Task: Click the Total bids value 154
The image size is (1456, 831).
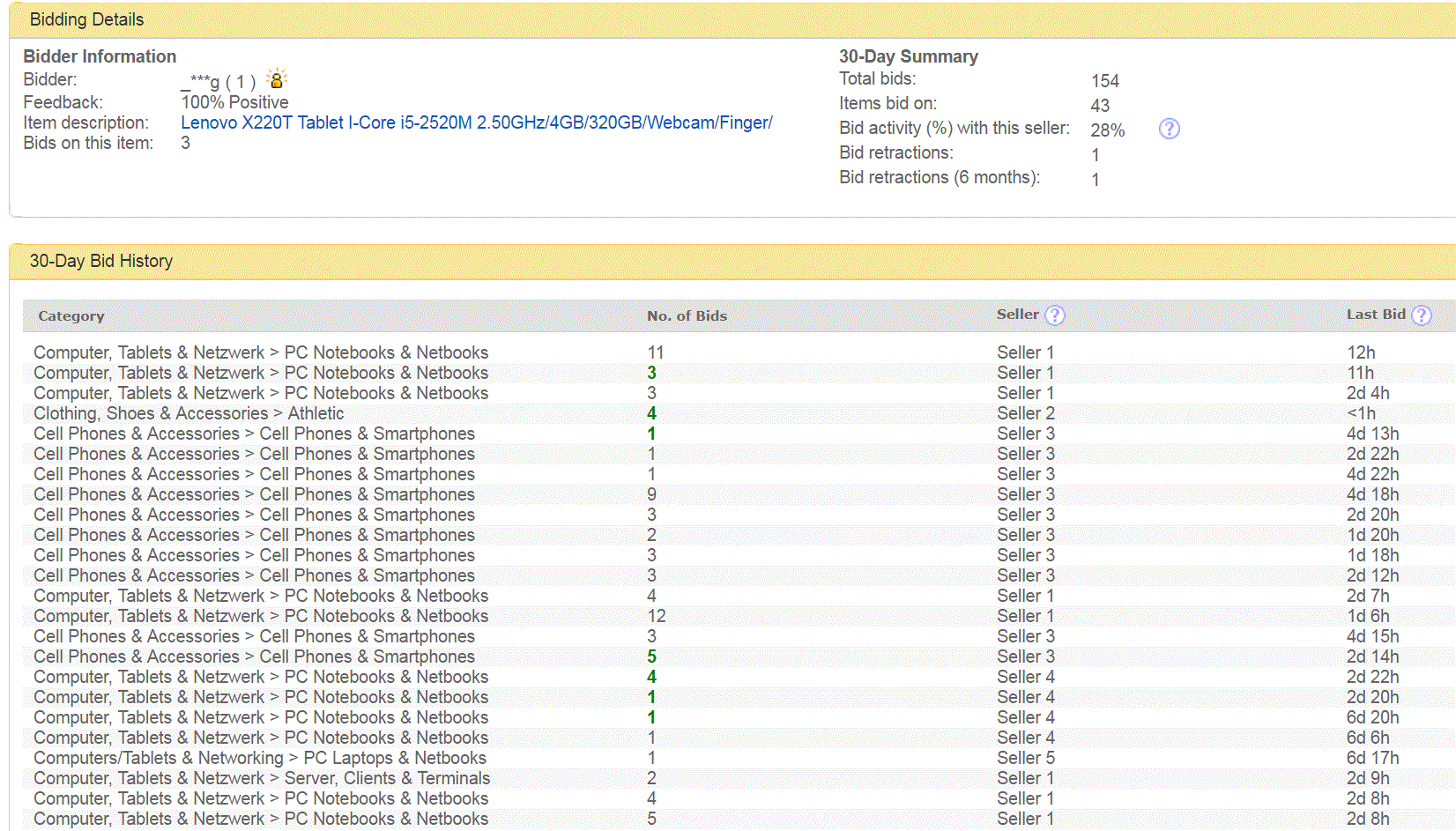Action: coord(1104,81)
